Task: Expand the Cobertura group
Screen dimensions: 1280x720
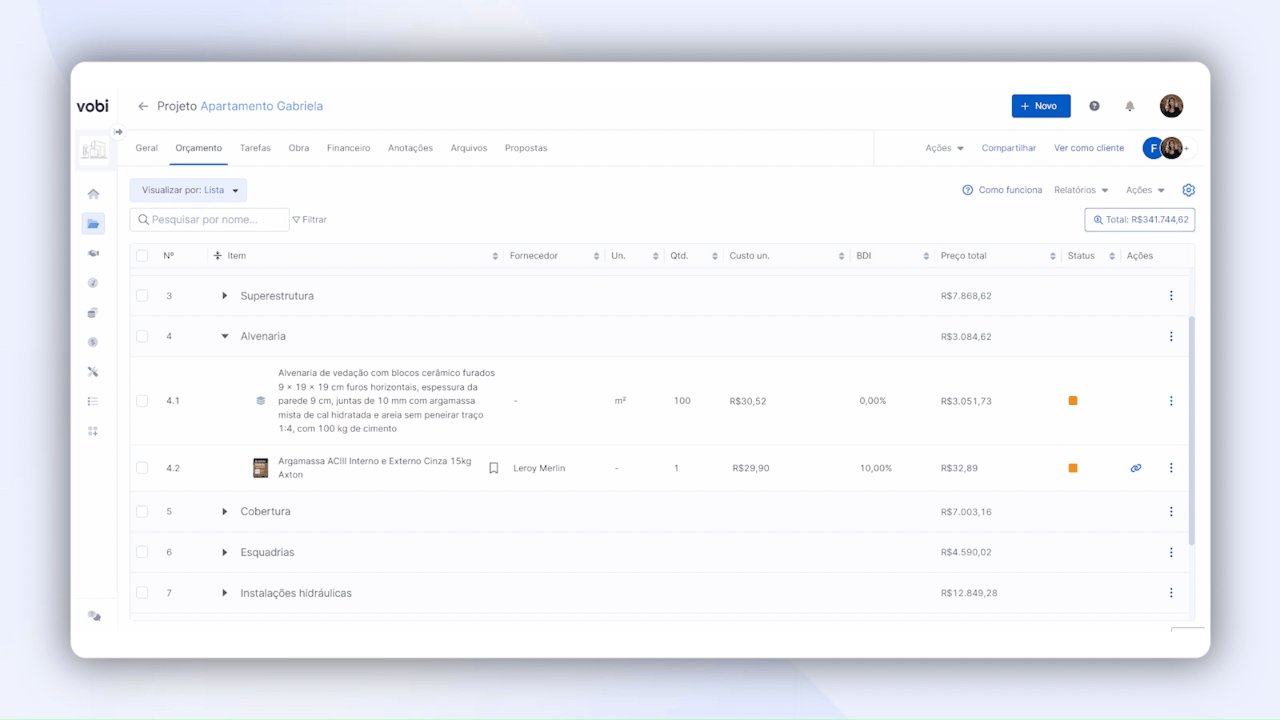Action: coord(225,512)
